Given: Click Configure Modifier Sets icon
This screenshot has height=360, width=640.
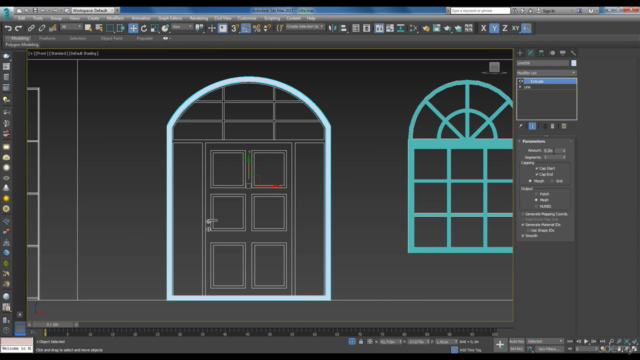Looking at the screenshot, I should tap(564, 126).
